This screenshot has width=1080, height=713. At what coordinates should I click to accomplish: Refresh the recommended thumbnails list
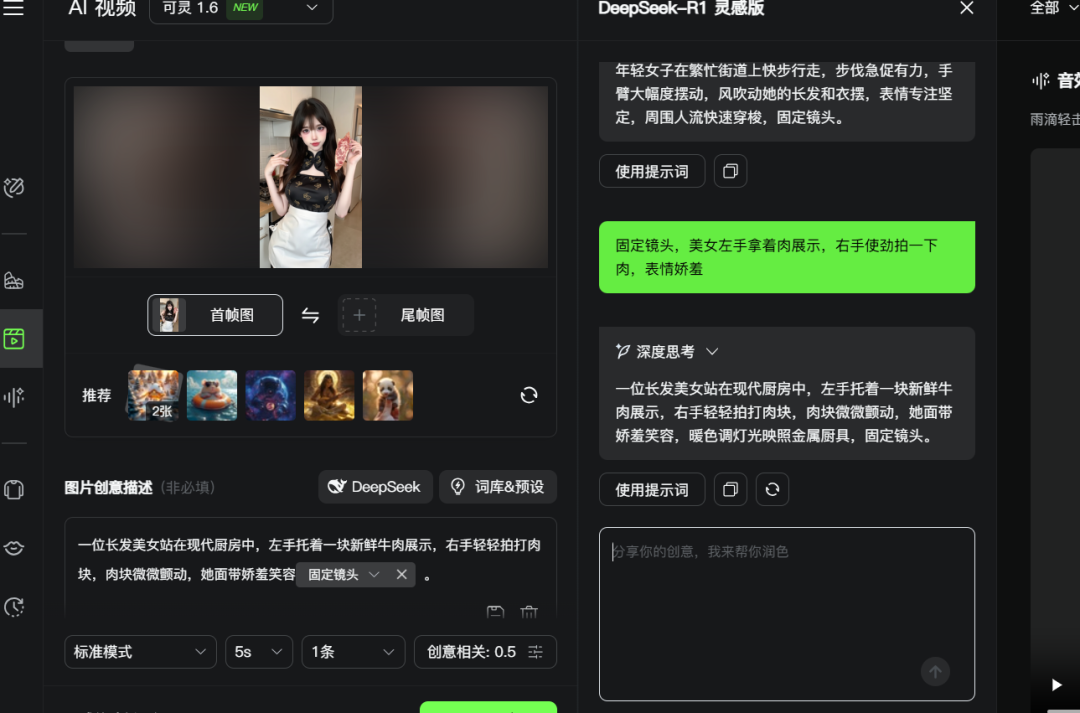tap(529, 395)
